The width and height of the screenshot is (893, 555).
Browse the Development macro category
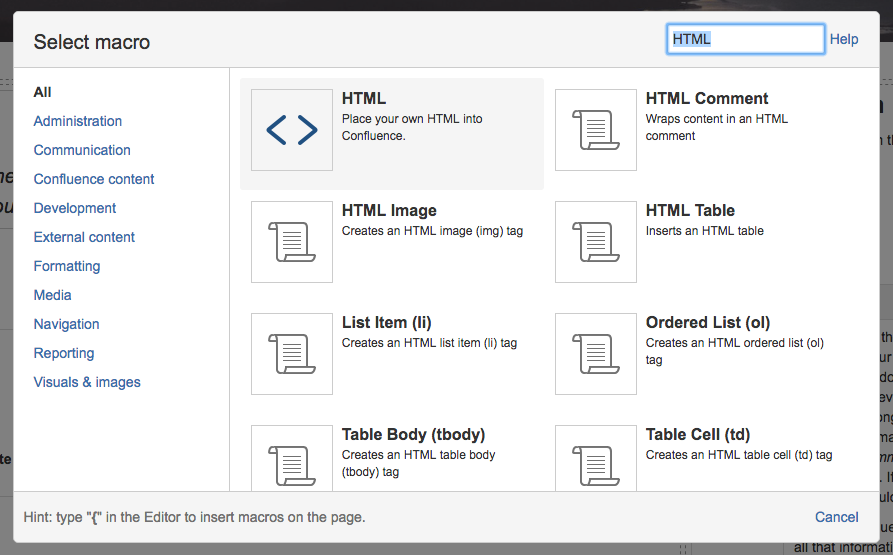coord(75,208)
